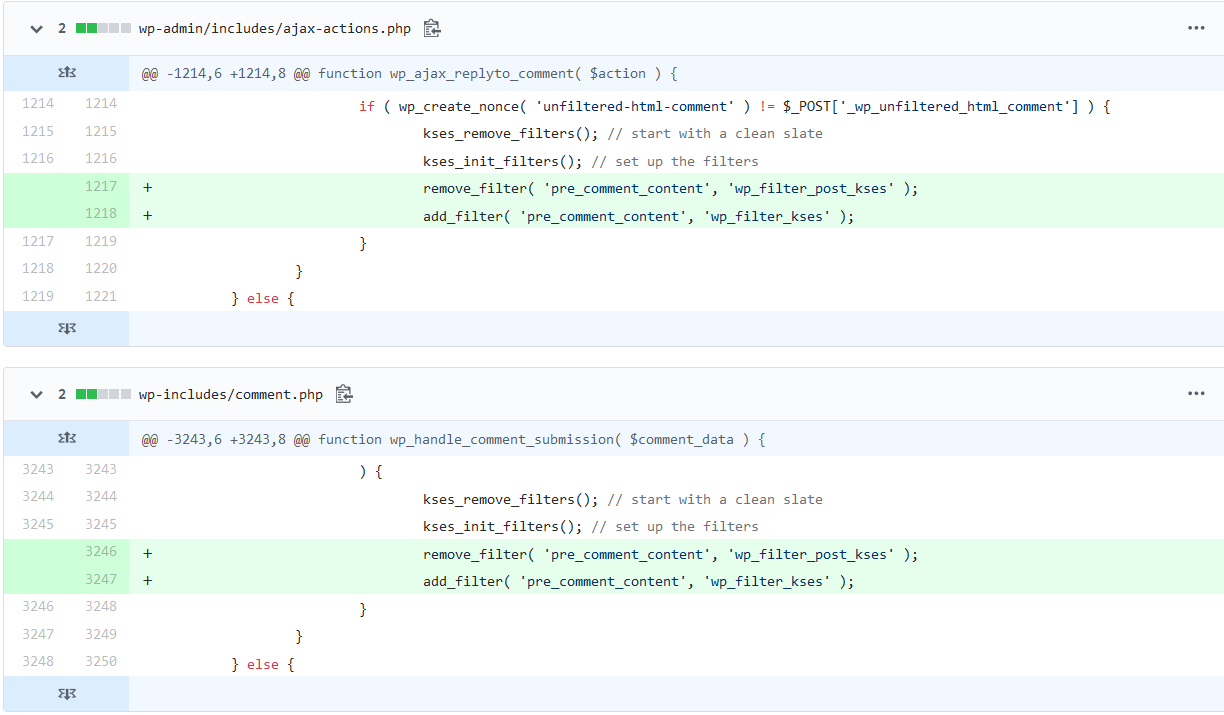Click the '} else {' code on line 3250
The height and width of the screenshot is (715, 1224).
click(263, 665)
